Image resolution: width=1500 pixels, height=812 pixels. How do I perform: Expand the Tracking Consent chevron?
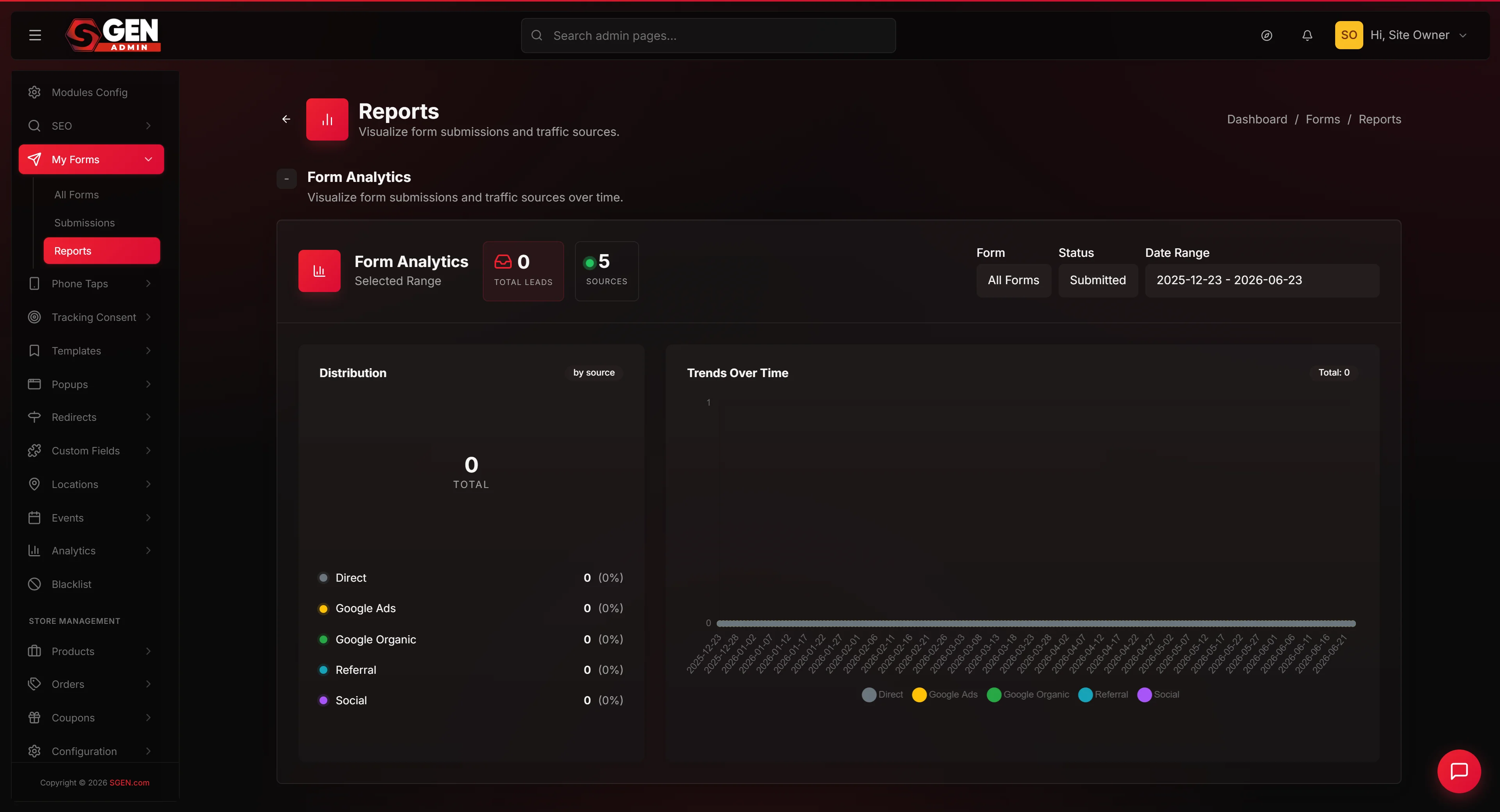pyautogui.click(x=148, y=317)
